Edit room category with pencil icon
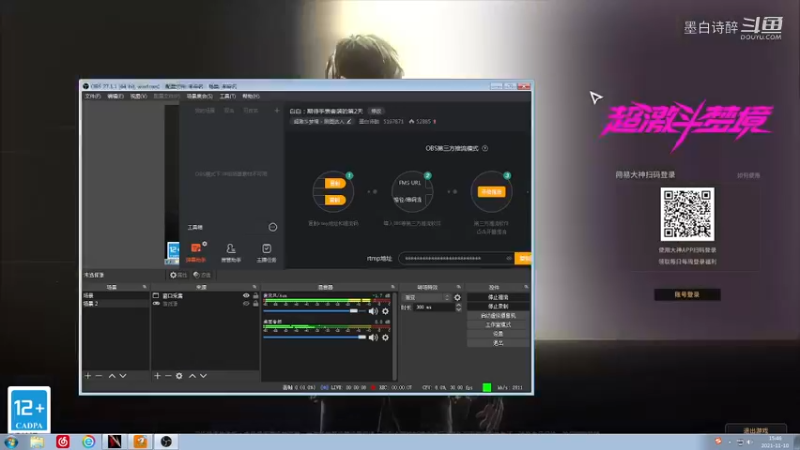 click(x=349, y=121)
